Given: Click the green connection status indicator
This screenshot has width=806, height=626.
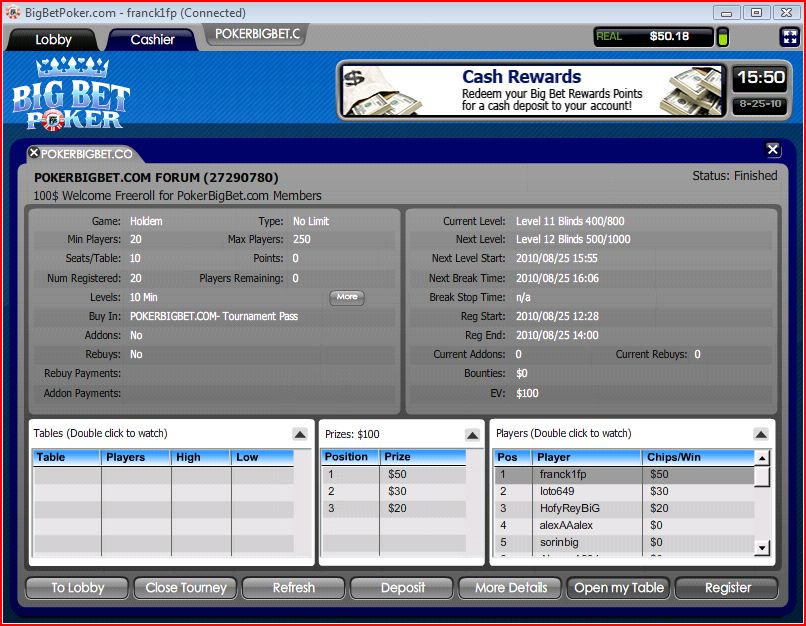Looking at the screenshot, I should click(x=723, y=38).
